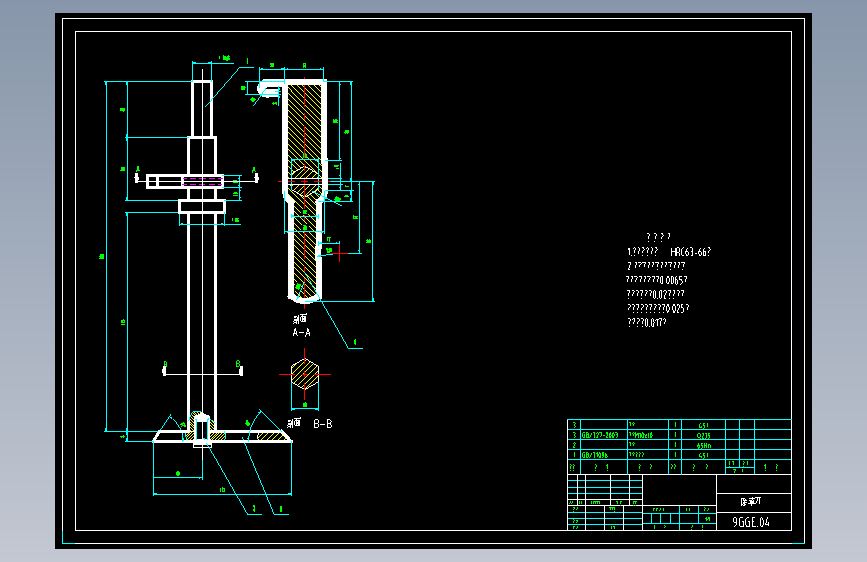Screen dimensions: 867x562
Task: Click the "HRC63-66?" hardness note
Action: [690, 252]
